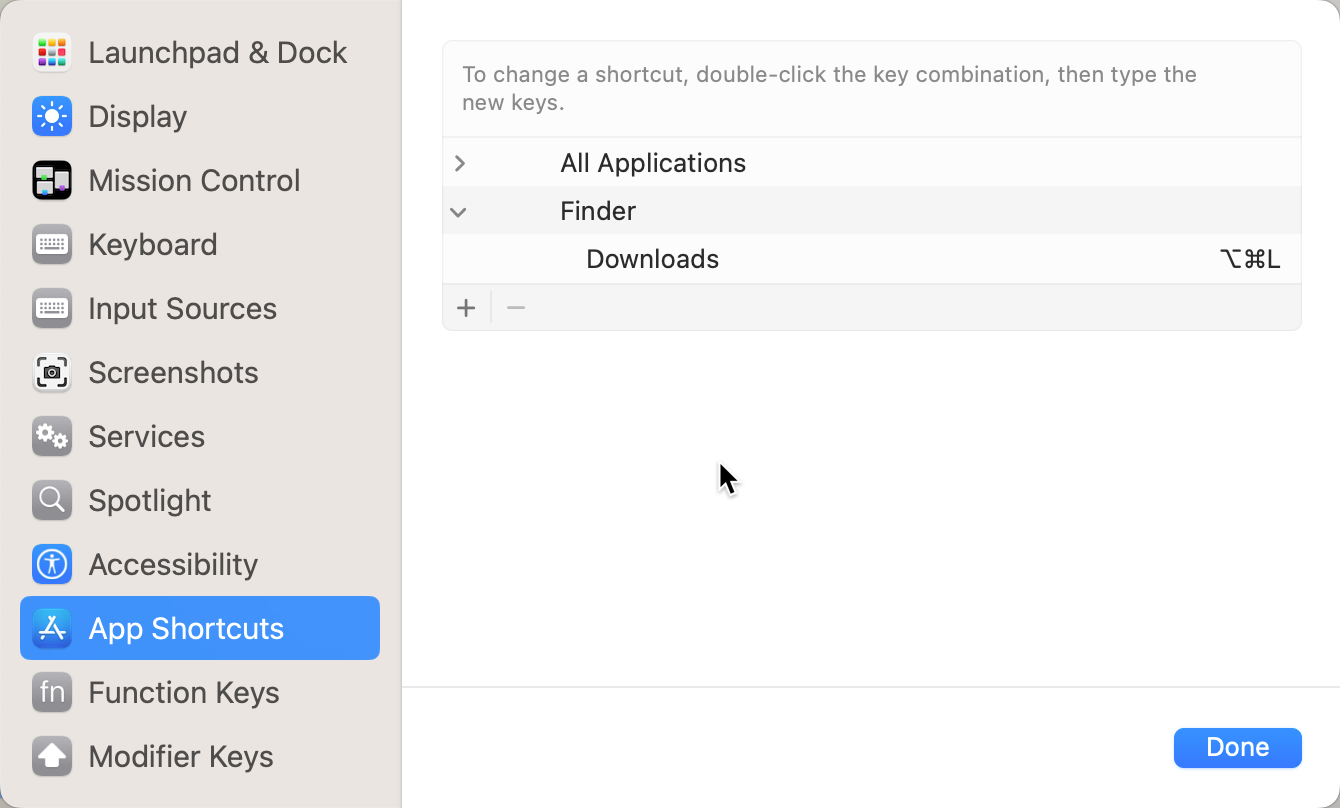Open the Input Sources section
Image resolution: width=1340 pixels, height=808 pixels.
pyautogui.click(x=182, y=308)
